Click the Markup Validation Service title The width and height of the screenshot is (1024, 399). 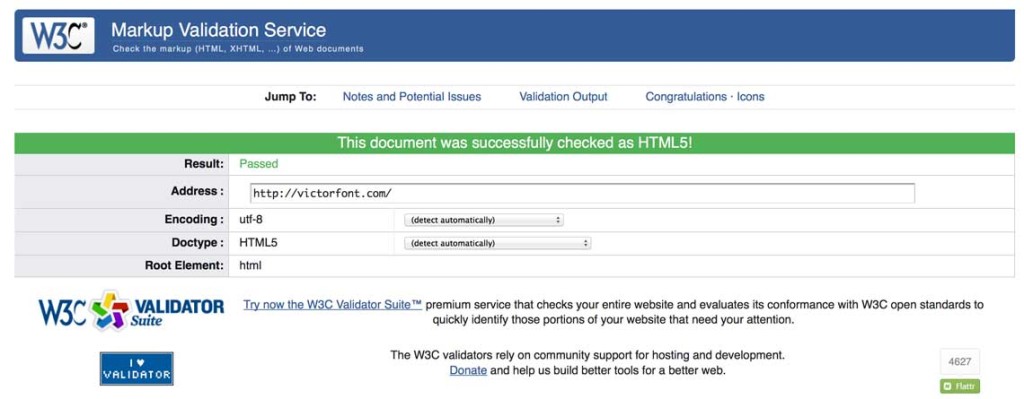tap(218, 29)
